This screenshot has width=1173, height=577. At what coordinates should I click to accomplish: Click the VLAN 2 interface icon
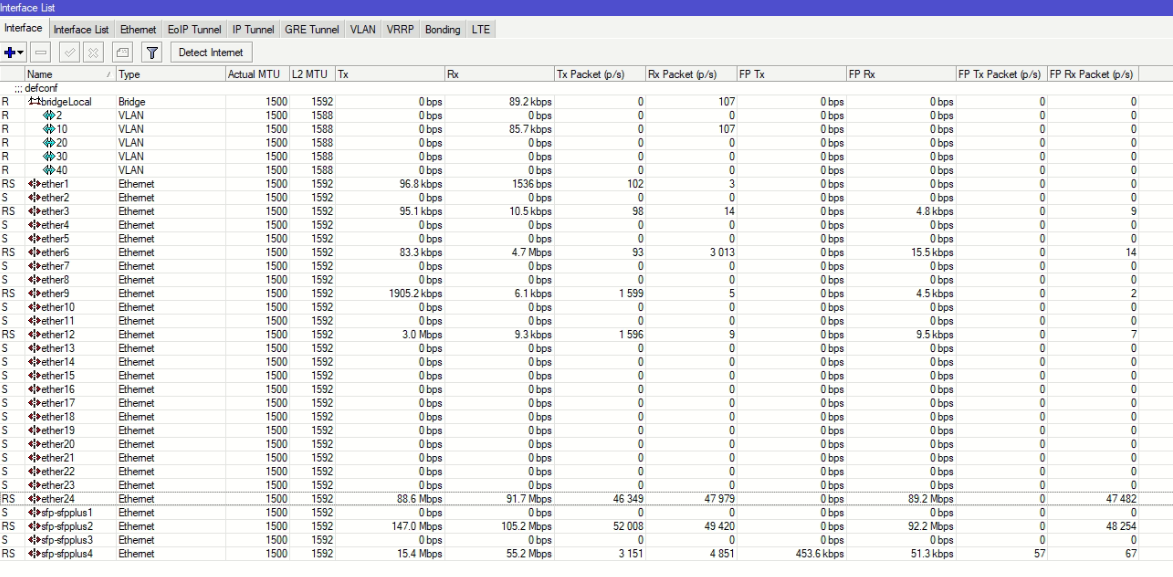[49, 115]
